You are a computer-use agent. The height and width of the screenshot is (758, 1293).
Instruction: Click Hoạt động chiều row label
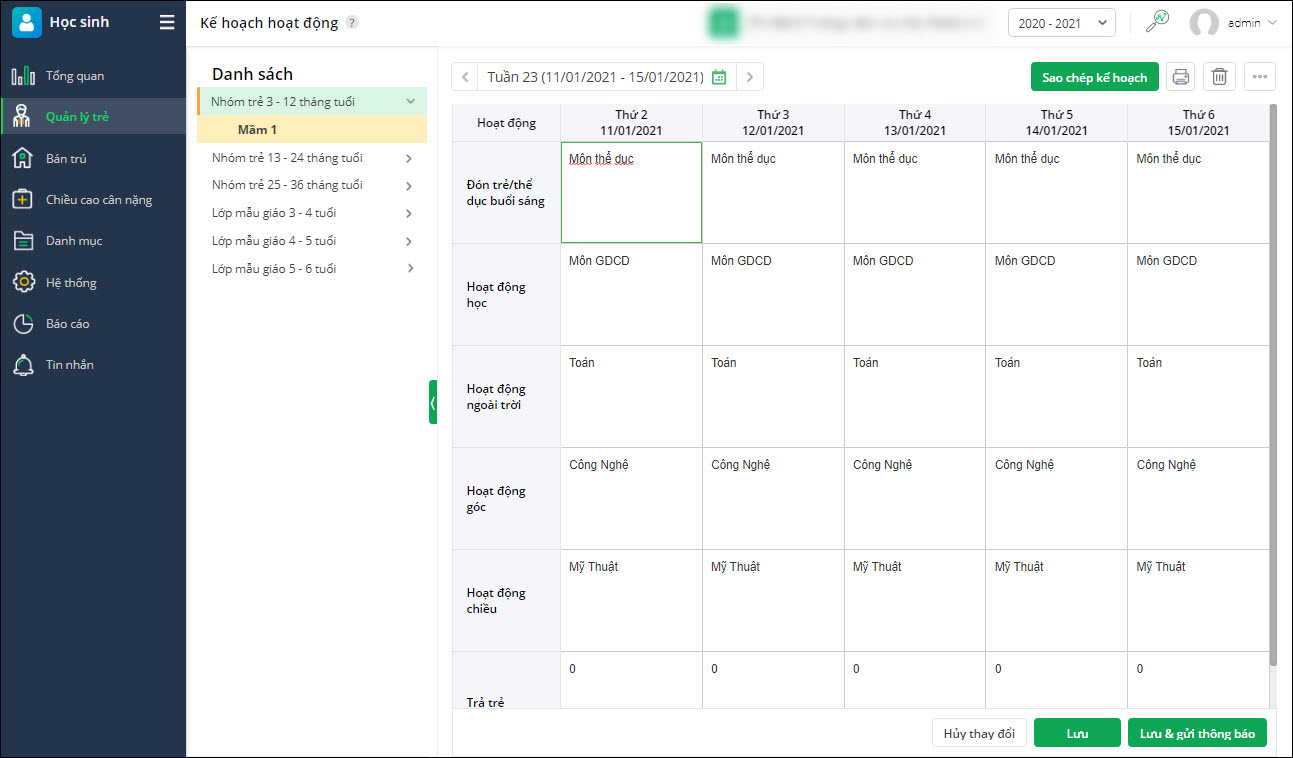(x=506, y=601)
